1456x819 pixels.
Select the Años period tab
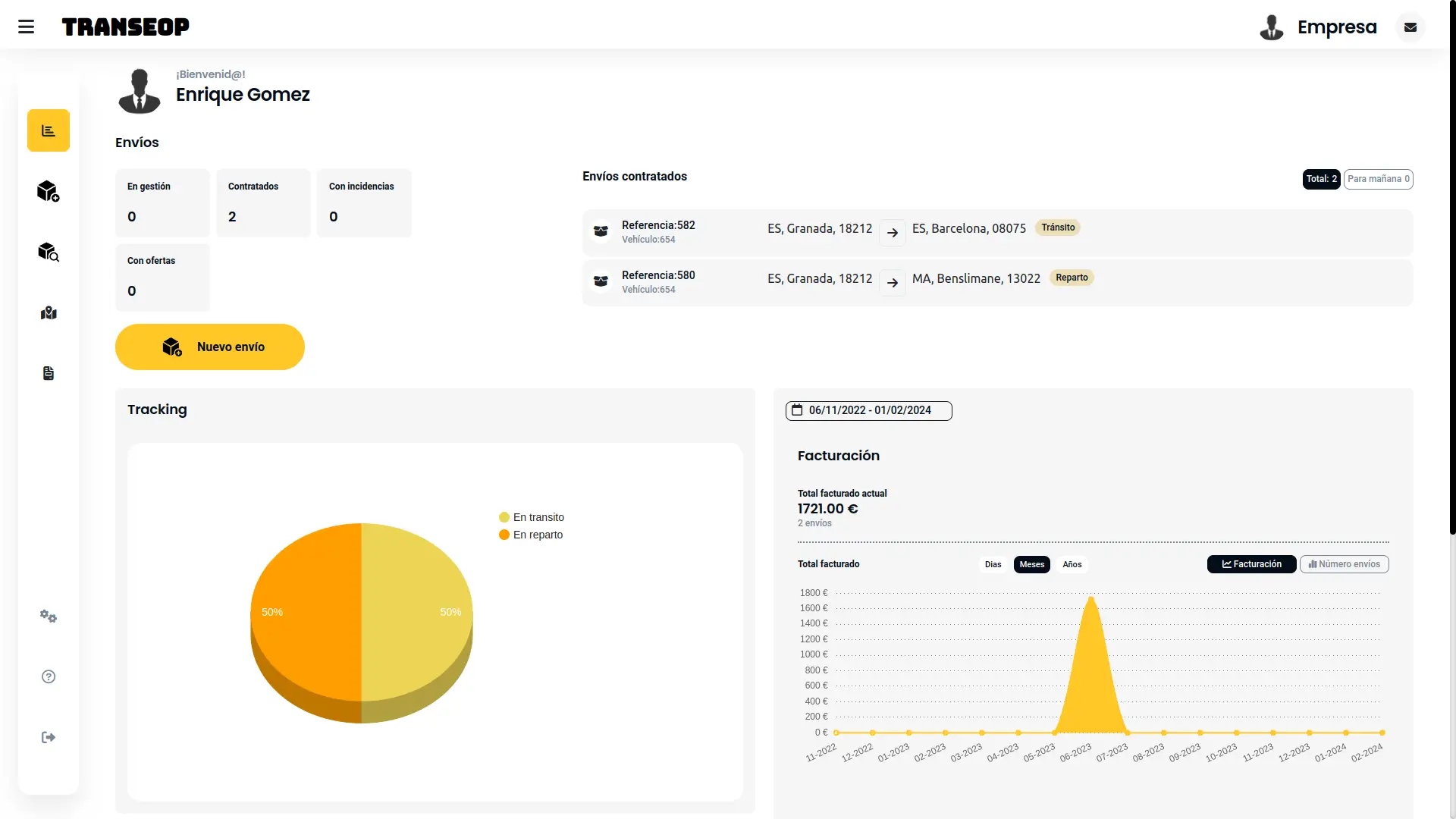(1072, 564)
